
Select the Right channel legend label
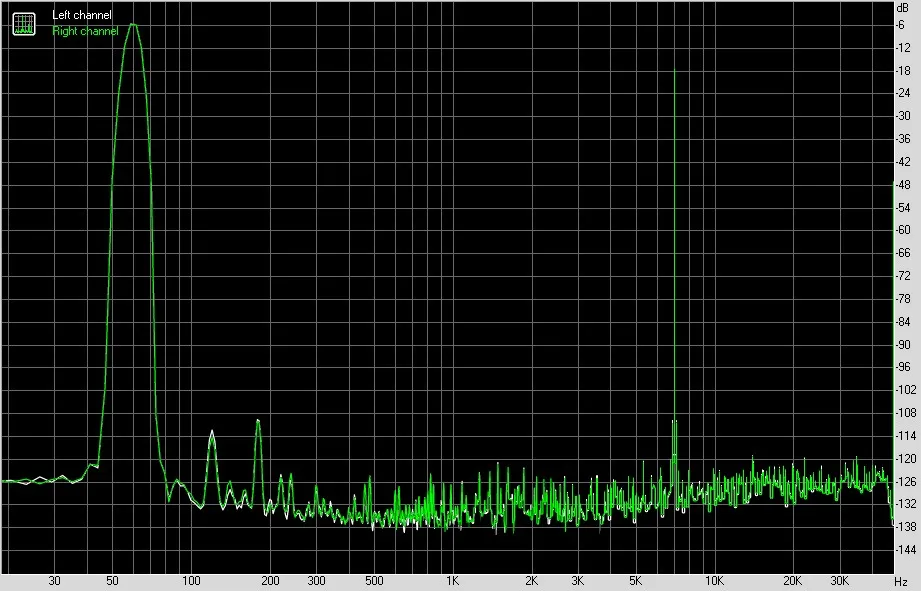[x=85, y=31]
